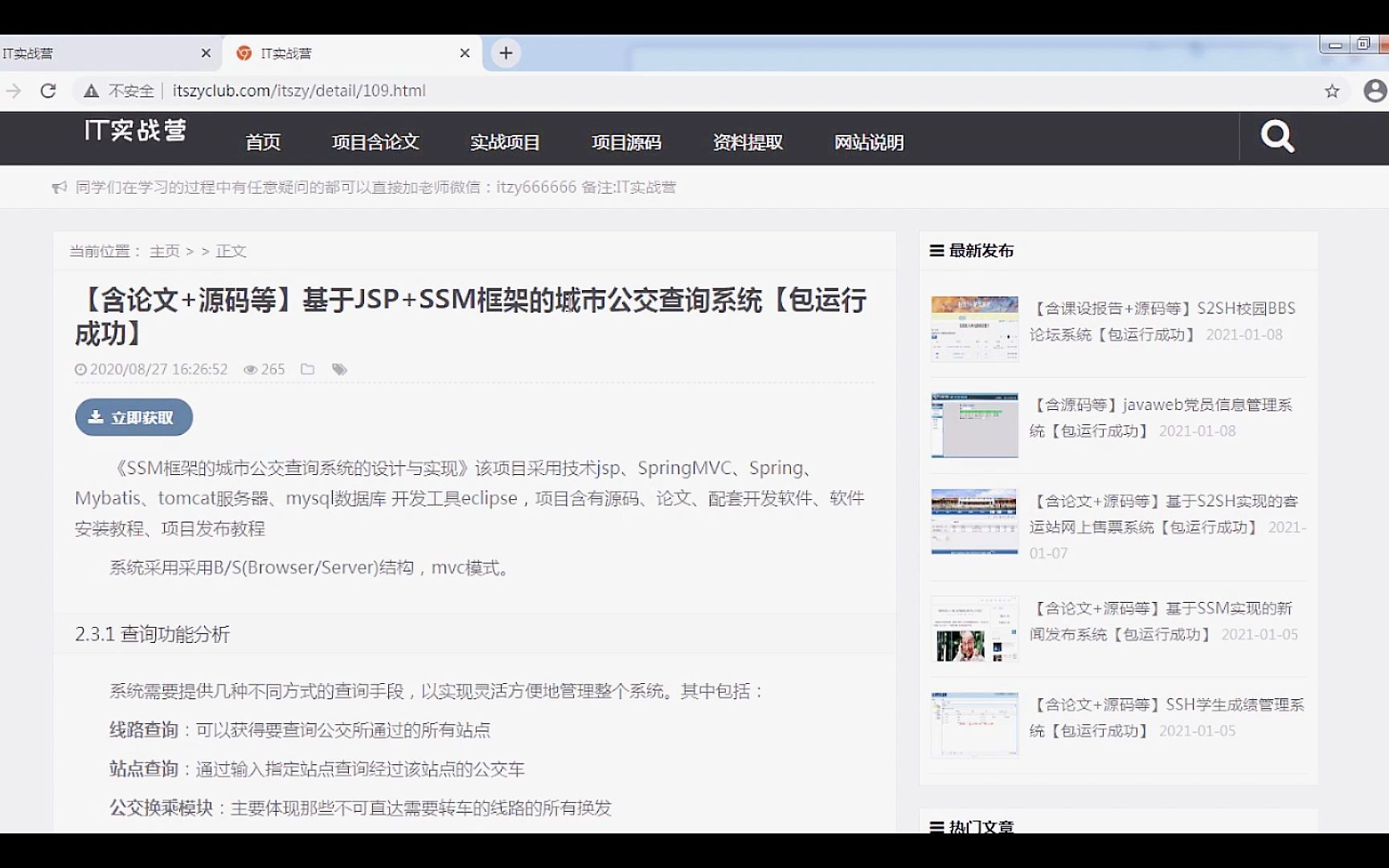Image resolution: width=1389 pixels, height=868 pixels.
Task: Click the 不安全 security warning icon
Action: tap(92, 91)
